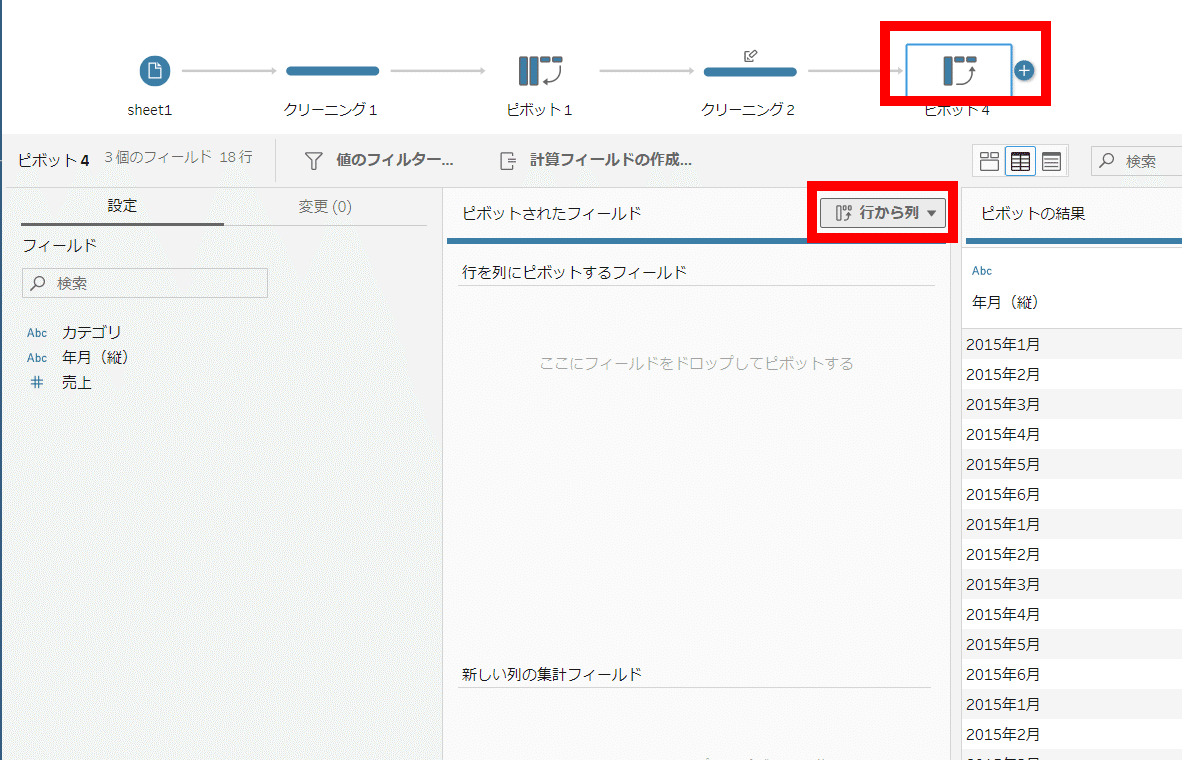This screenshot has height=760, width=1182.
Task: Open the 設定 tab
Action: (x=122, y=206)
